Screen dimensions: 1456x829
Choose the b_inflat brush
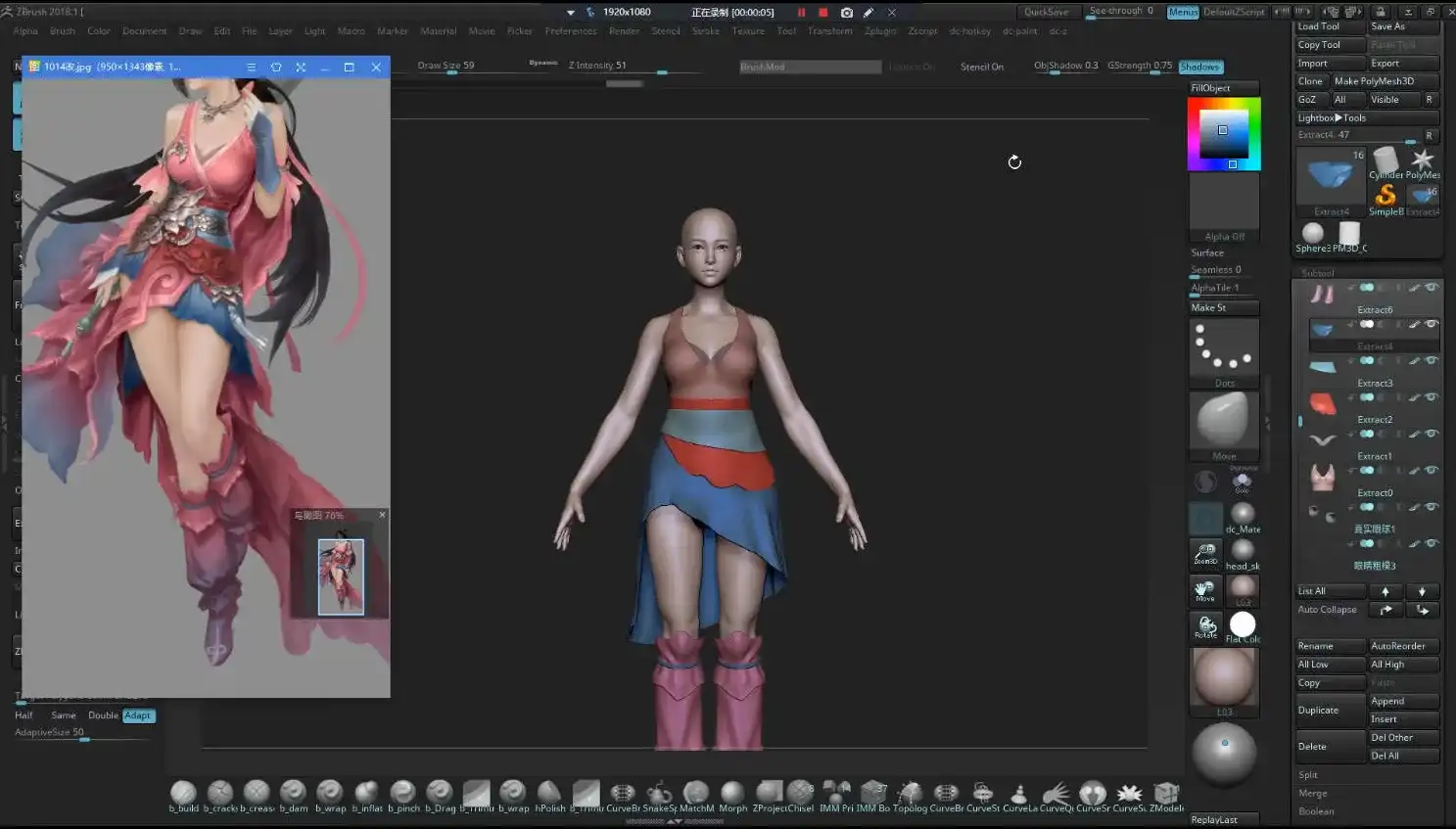(365, 795)
